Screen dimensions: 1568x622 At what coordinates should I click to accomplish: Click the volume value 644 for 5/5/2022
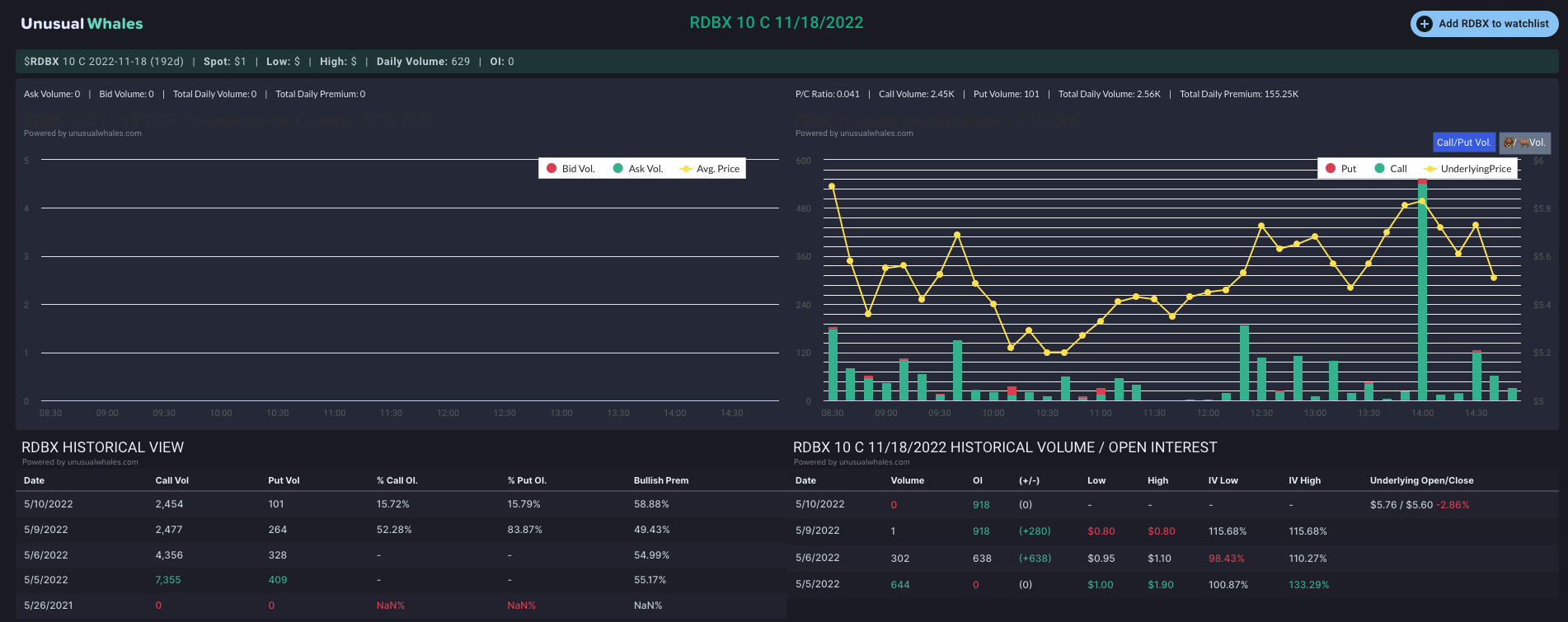click(900, 585)
